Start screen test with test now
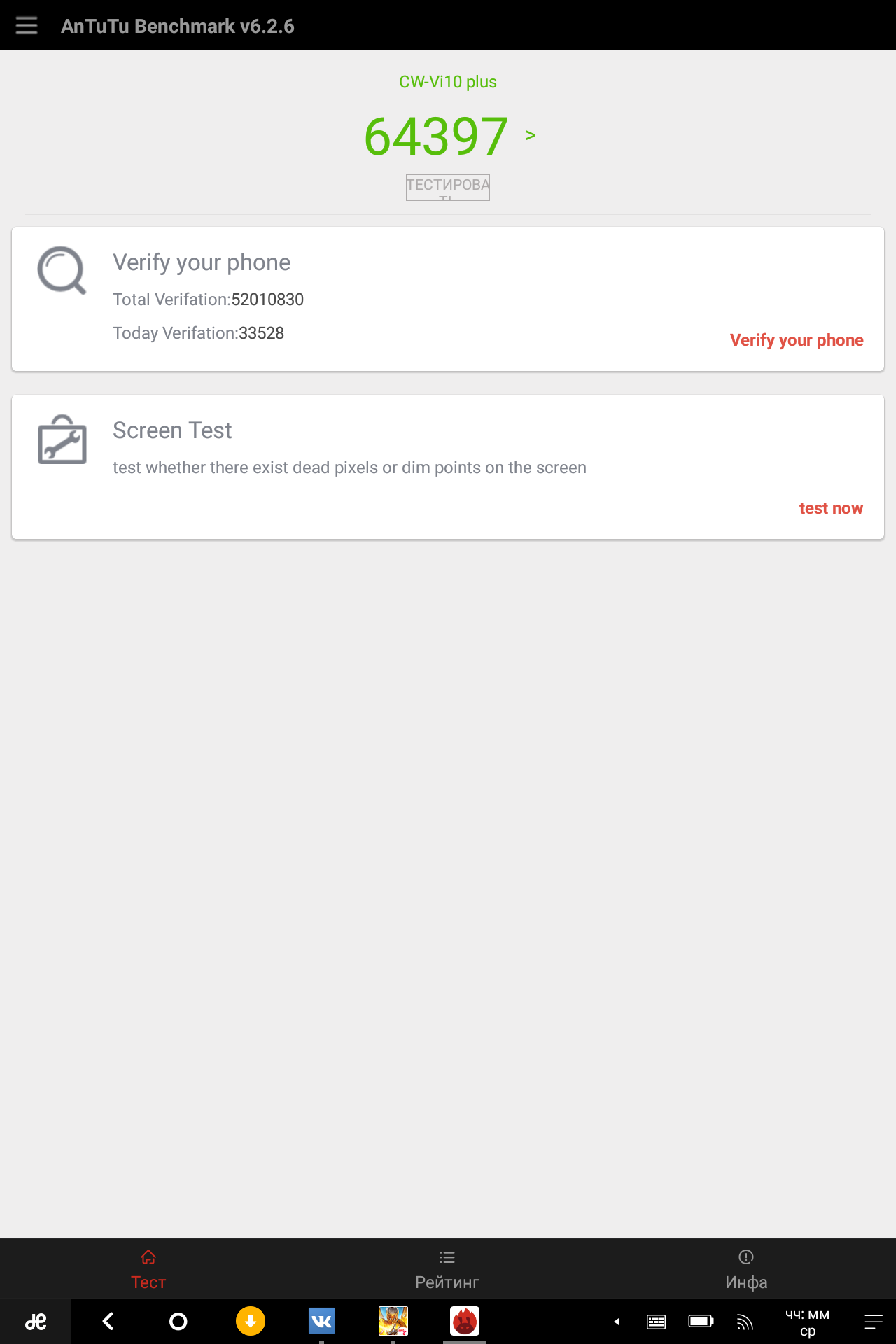Screen dimensions: 896x1344 coord(831,508)
